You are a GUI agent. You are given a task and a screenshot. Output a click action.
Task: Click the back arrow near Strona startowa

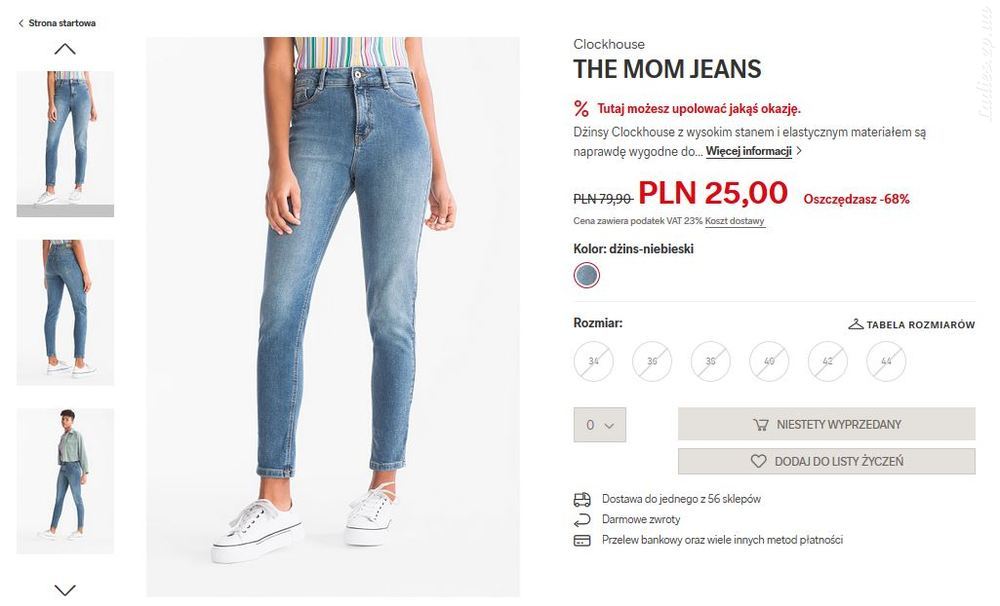coord(21,23)
